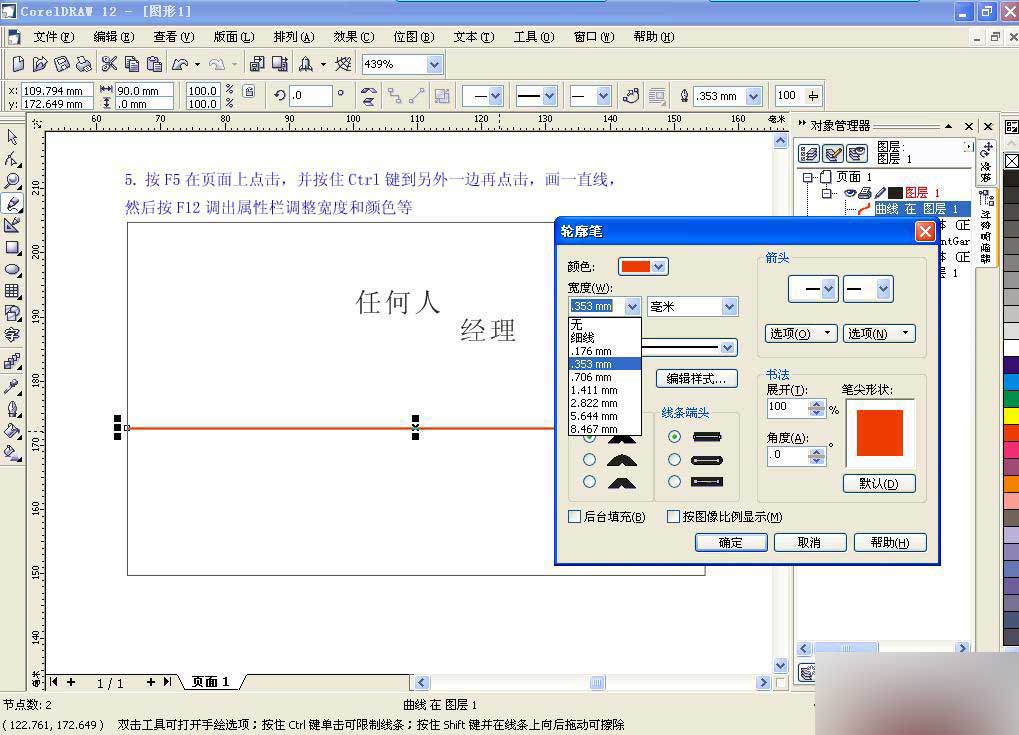Select the third line cap radio button

(675, 482)
